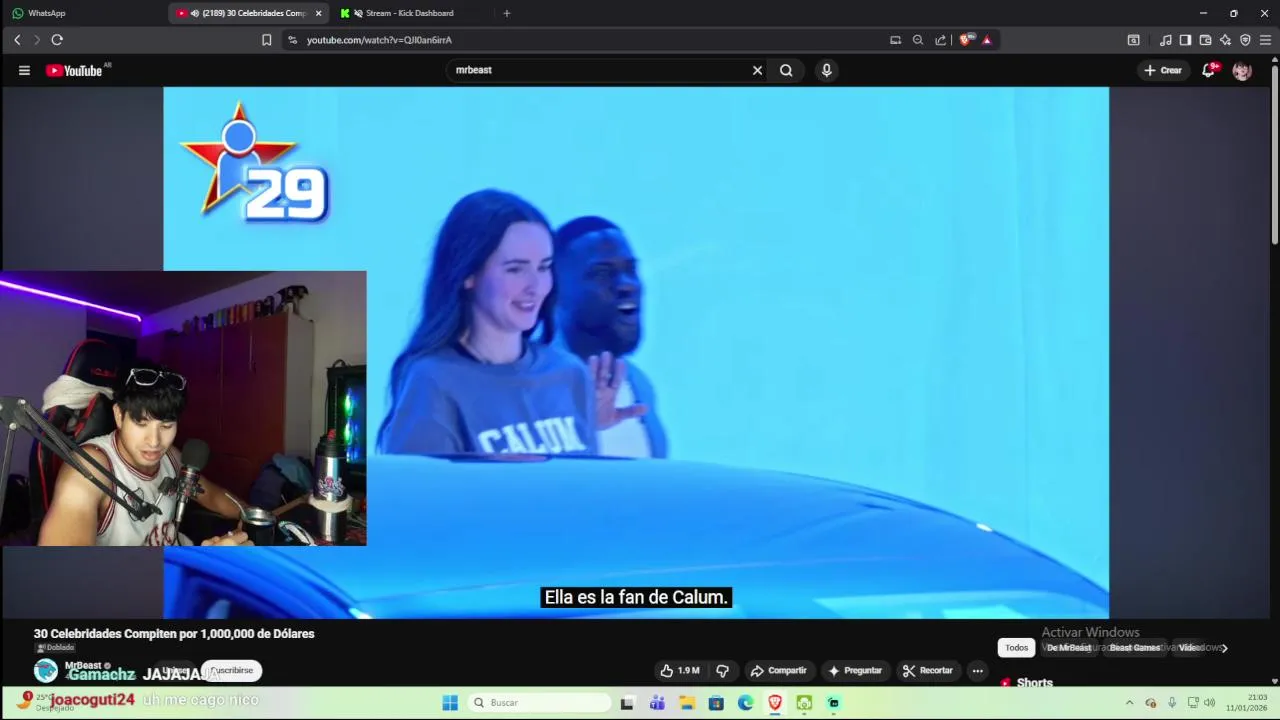Reload the page with the refresh icon
This screenshot has height=720, width=1280.
pos(57,40)
